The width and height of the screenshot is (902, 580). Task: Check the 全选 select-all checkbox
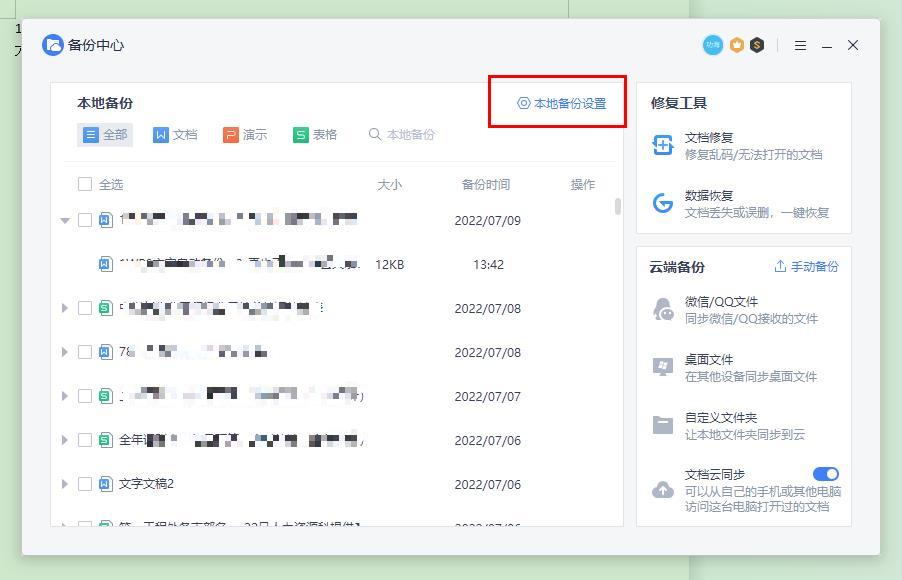pos(85,184)
